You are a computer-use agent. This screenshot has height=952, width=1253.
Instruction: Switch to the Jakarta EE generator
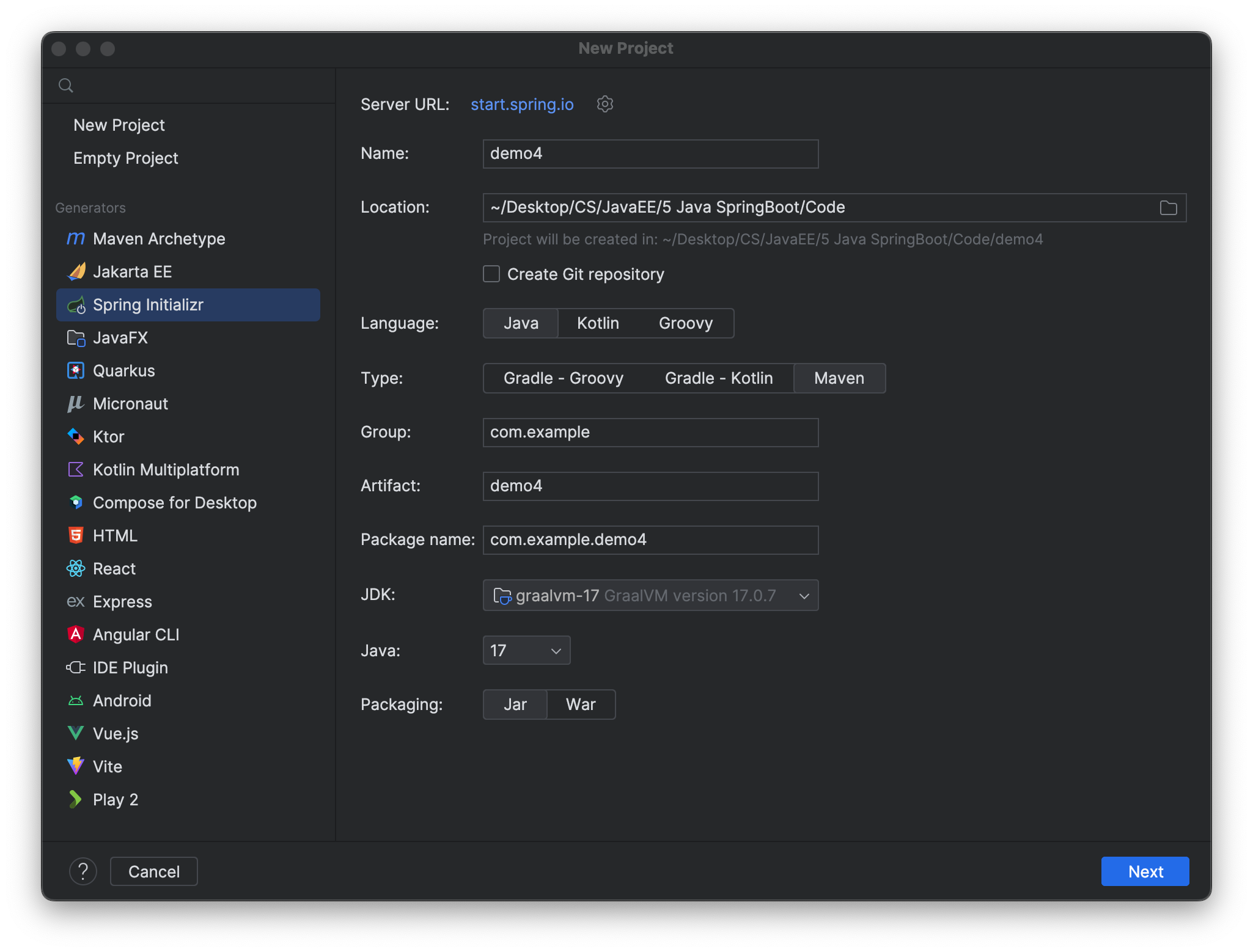pyautogui.click(x=132, y=271)
